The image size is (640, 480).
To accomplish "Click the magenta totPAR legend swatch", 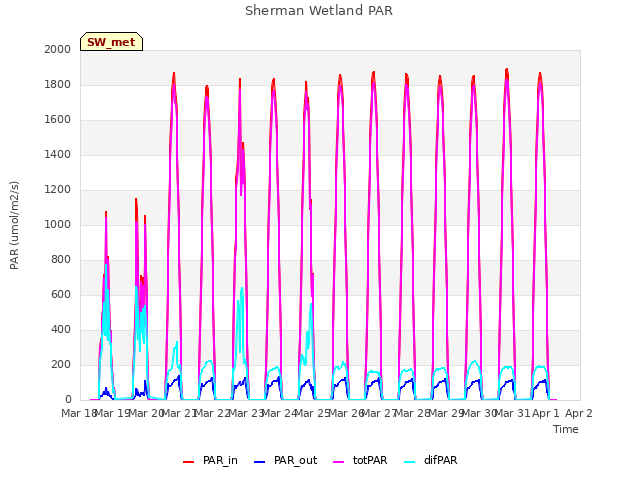I will coord(339,462).
